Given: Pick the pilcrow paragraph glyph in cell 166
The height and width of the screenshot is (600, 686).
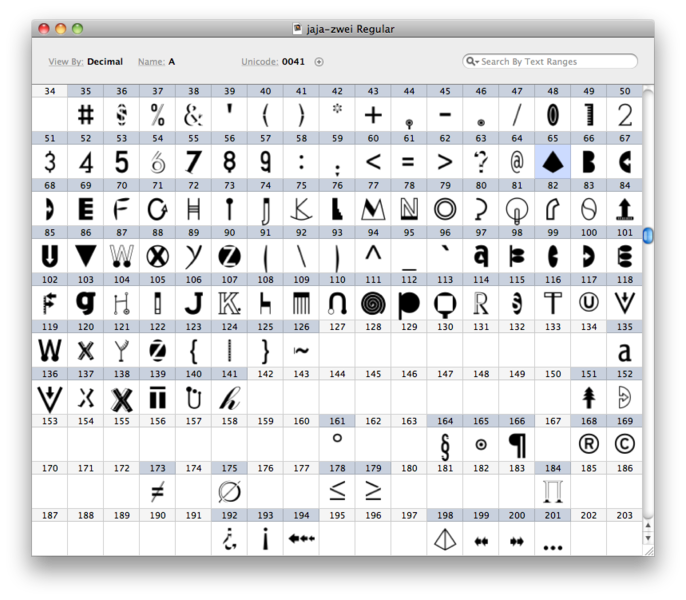Looking at the screenshot, I should [x=517, y=444].
